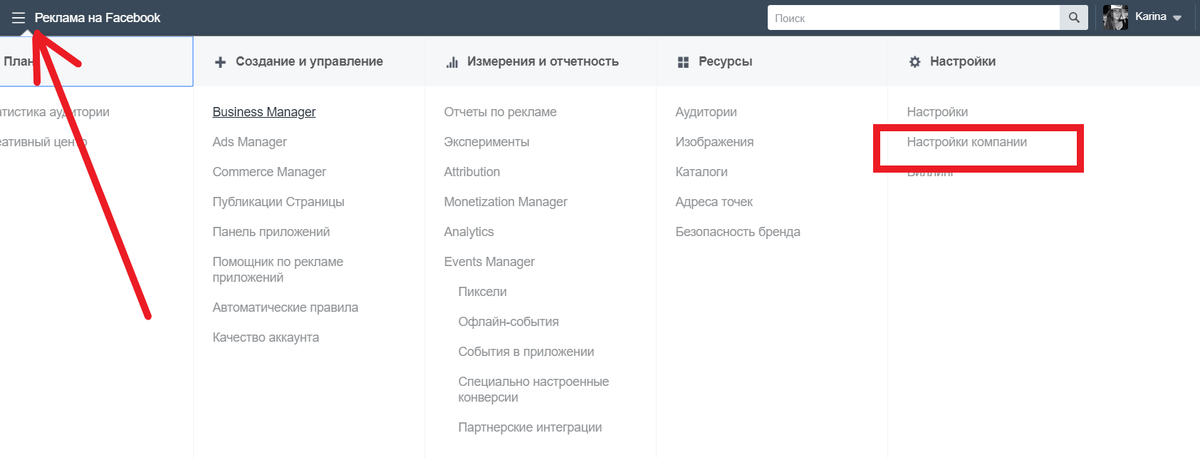Screen dimensions: 1200x458
Task: Click the grid icon beside Ресурсы
Action: [683, 62]
